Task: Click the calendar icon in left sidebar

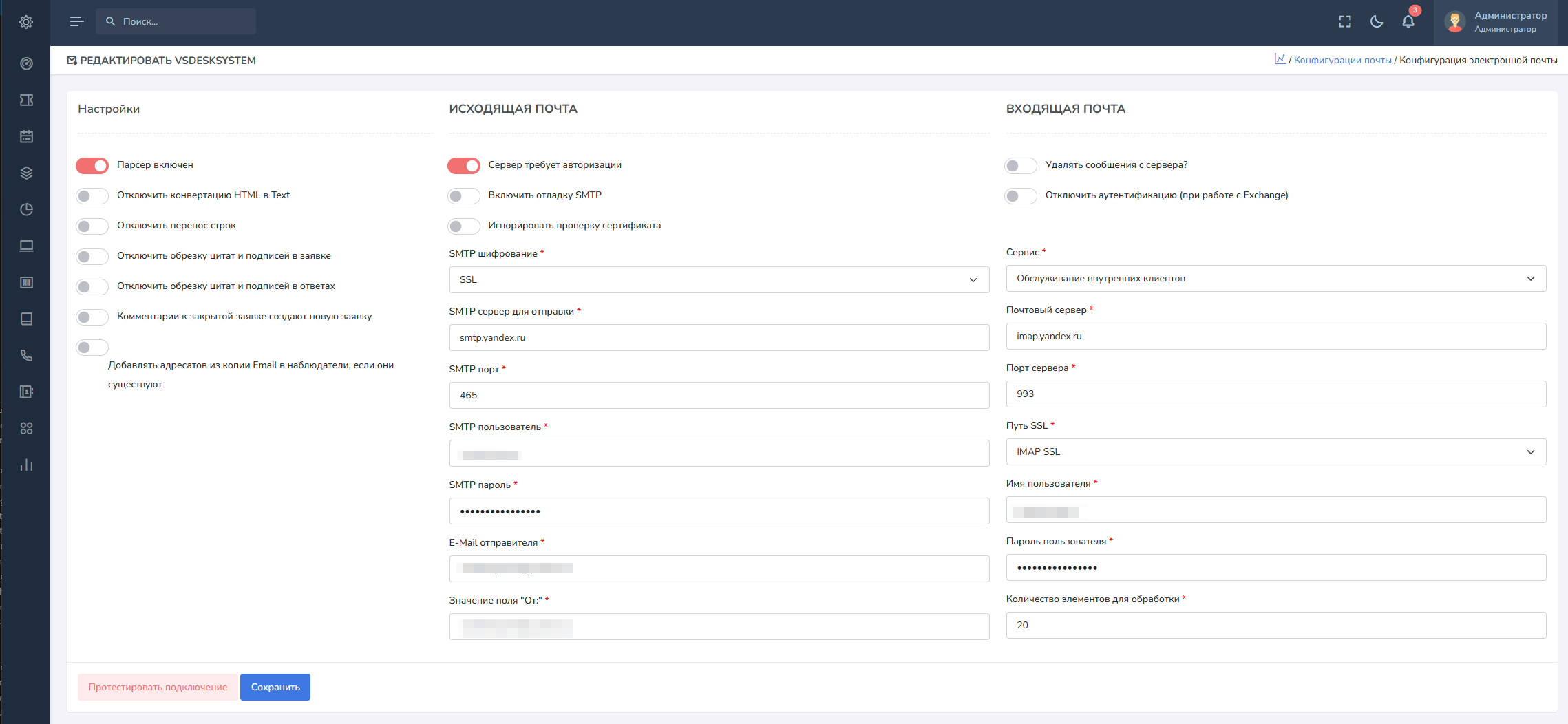Action: click(26, 136)
